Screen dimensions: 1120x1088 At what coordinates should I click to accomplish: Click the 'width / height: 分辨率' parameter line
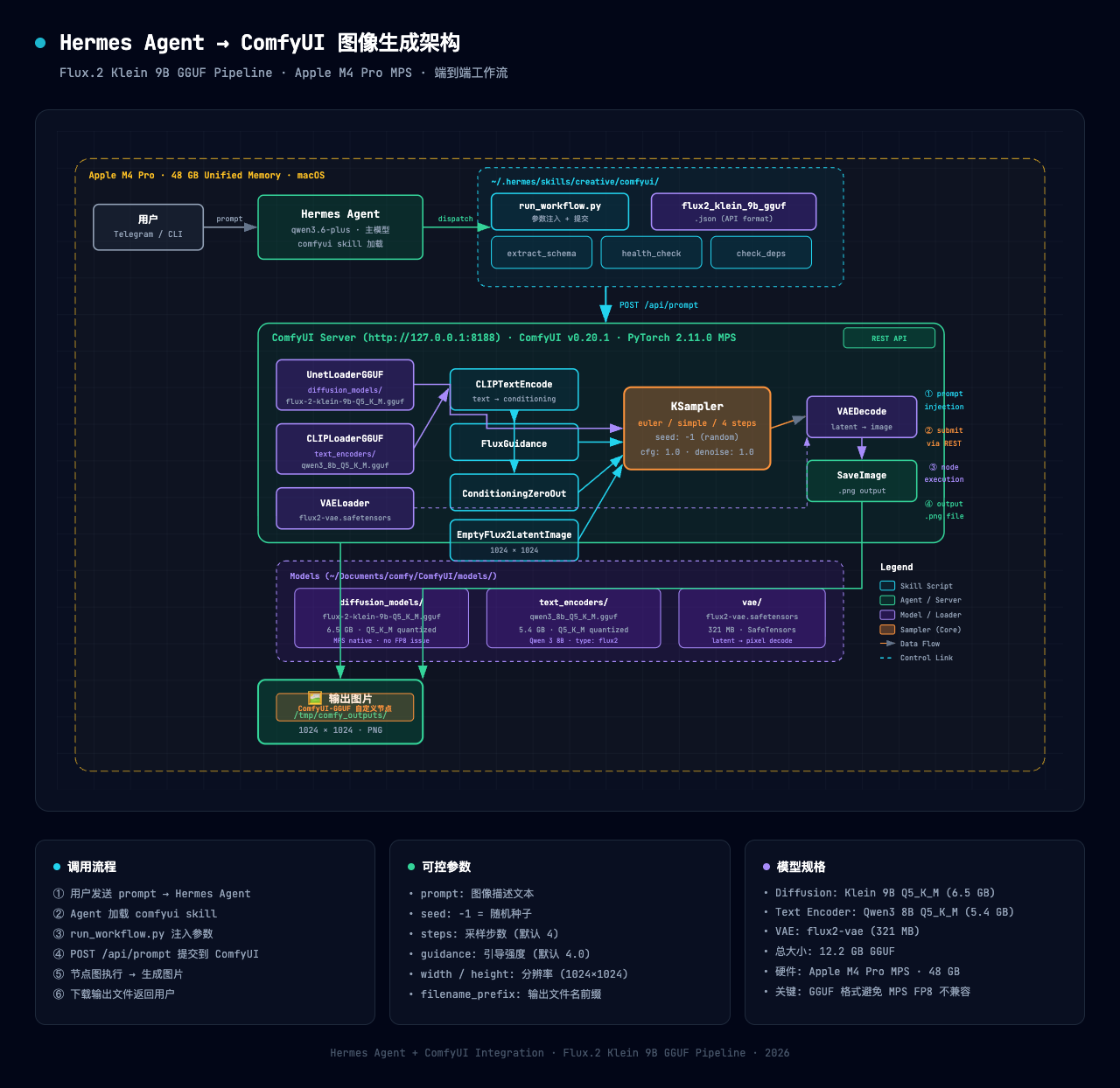click(x=524, y=973)
